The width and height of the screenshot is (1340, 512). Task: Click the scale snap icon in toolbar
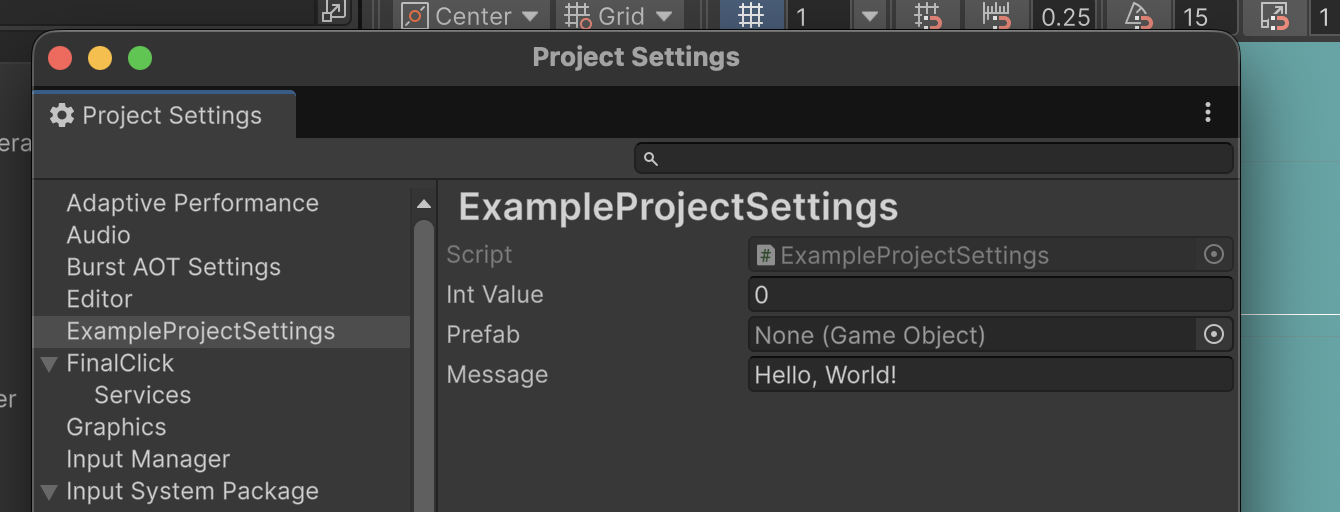[x=1275, y=15]
